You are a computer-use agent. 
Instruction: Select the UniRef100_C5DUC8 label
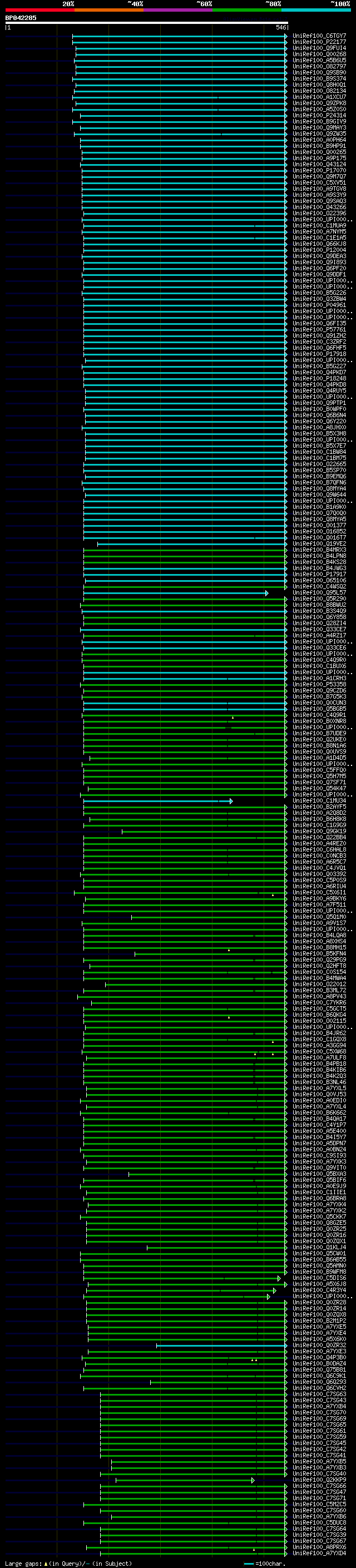(x=319, y=1522)
